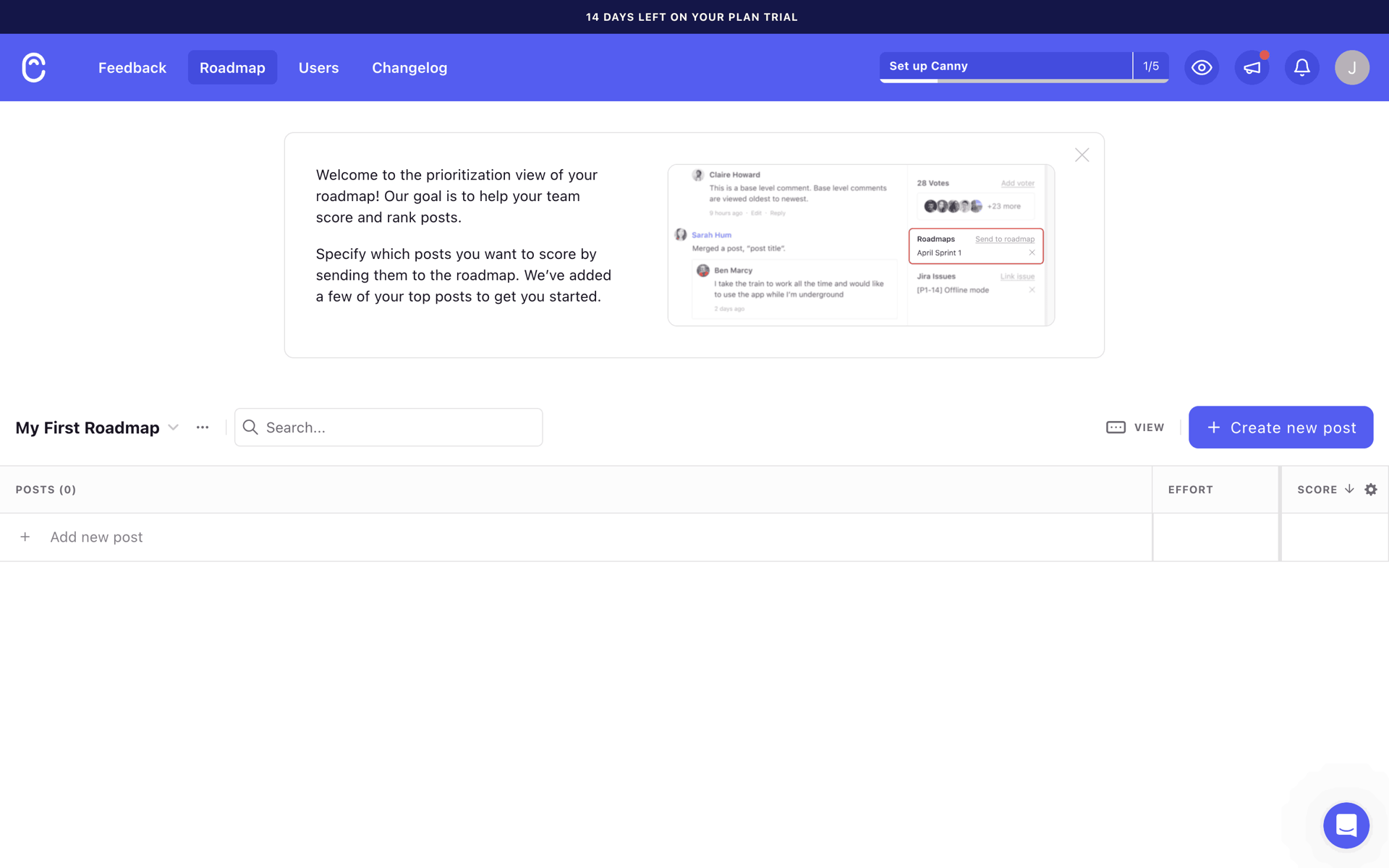Click the search magnifier icon
The width and height of the screenshot is (1389, 868).
point(250,427)
